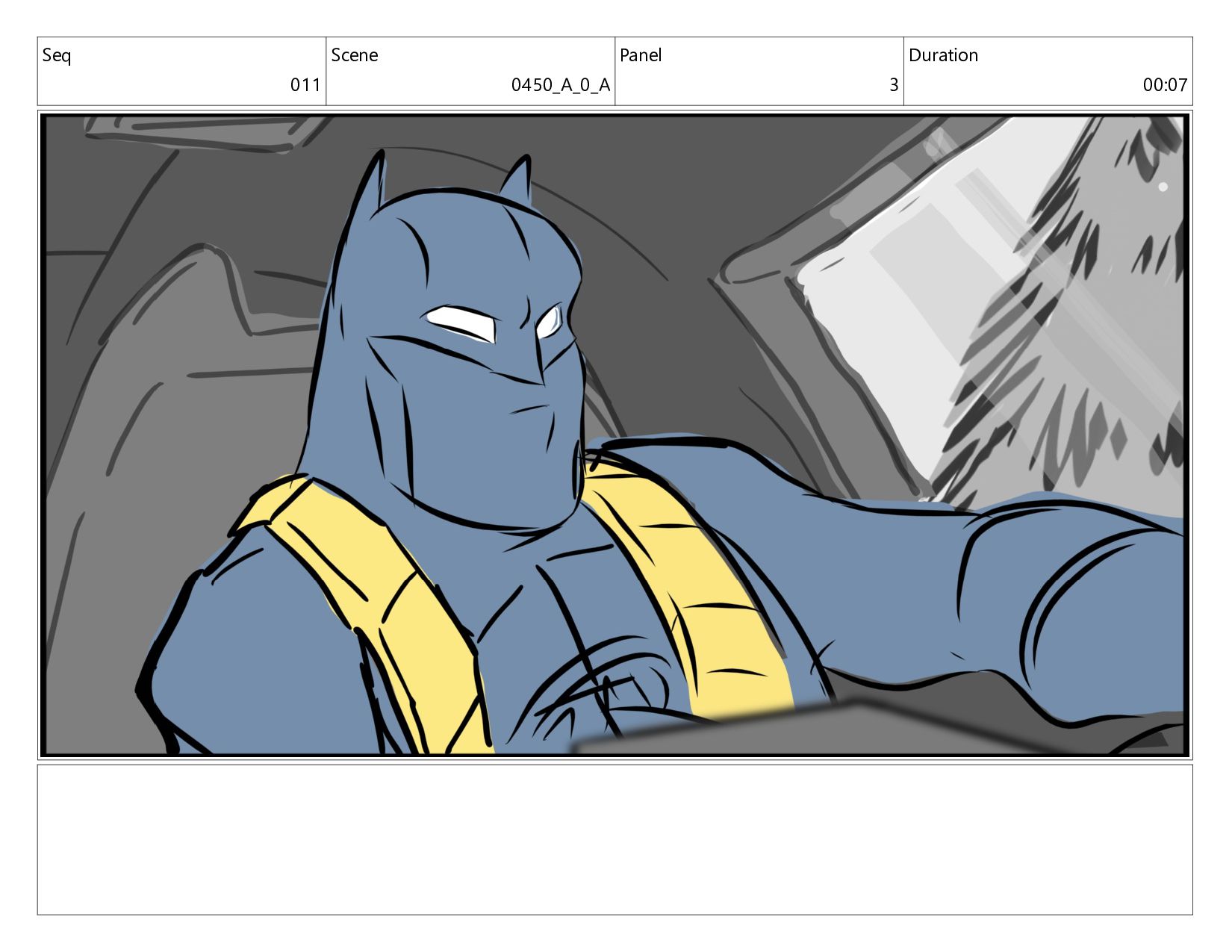Viewport: 1232px width, 952px height.
Task: Click the masked character's right white eye
Action: pos(549,322)
